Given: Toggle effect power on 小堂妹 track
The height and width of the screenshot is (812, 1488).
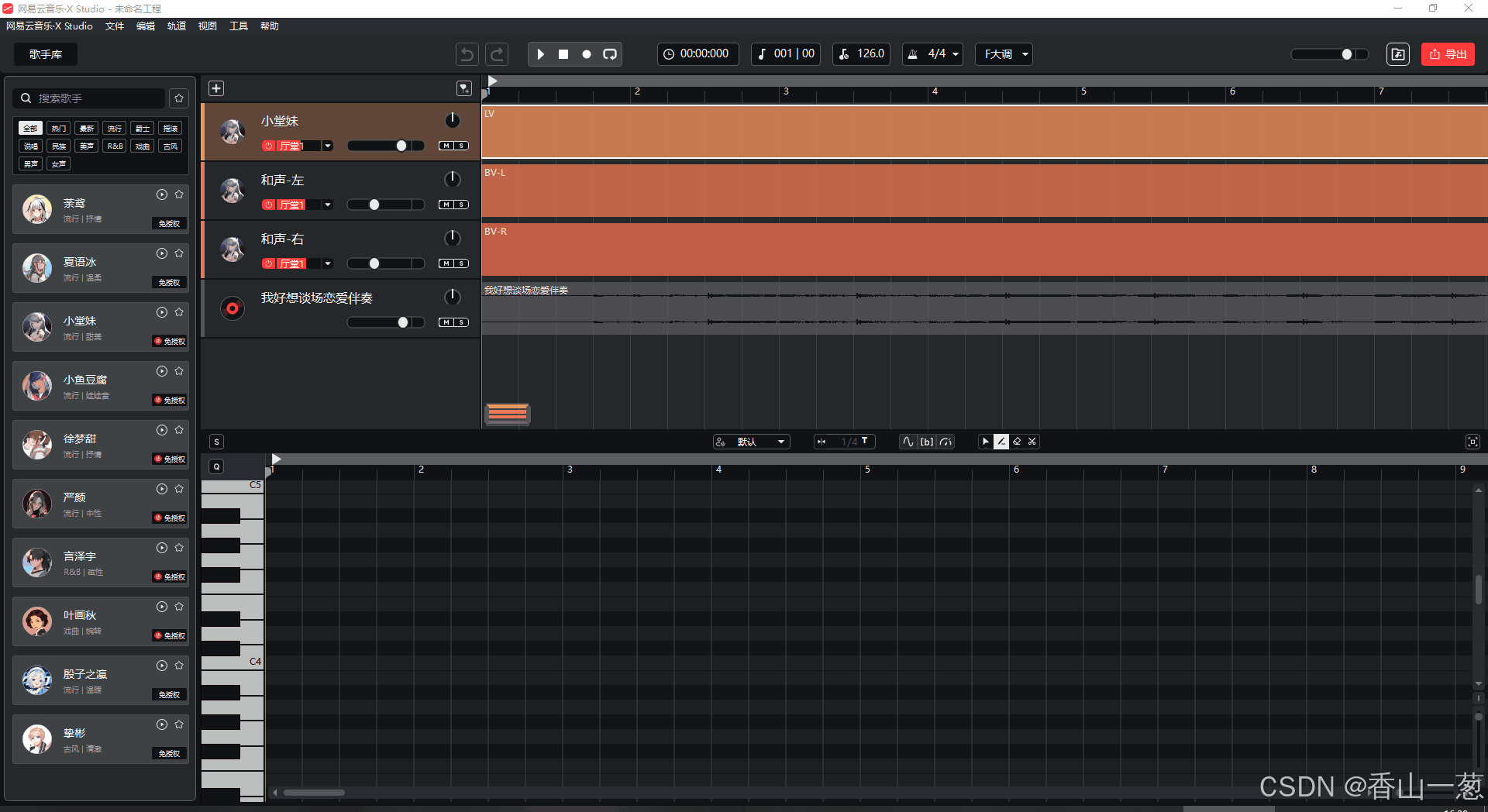Looking at the screenshot, I should point(269,146).
